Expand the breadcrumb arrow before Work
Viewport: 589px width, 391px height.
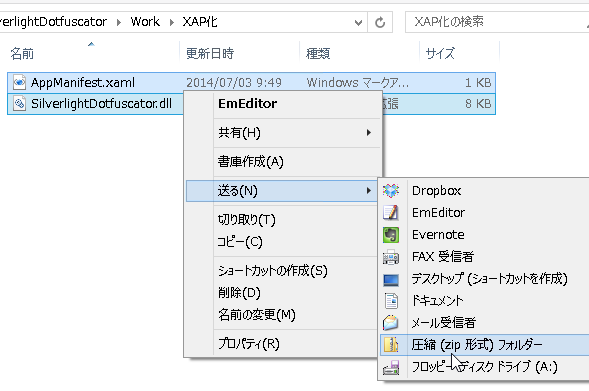[119, 22]
